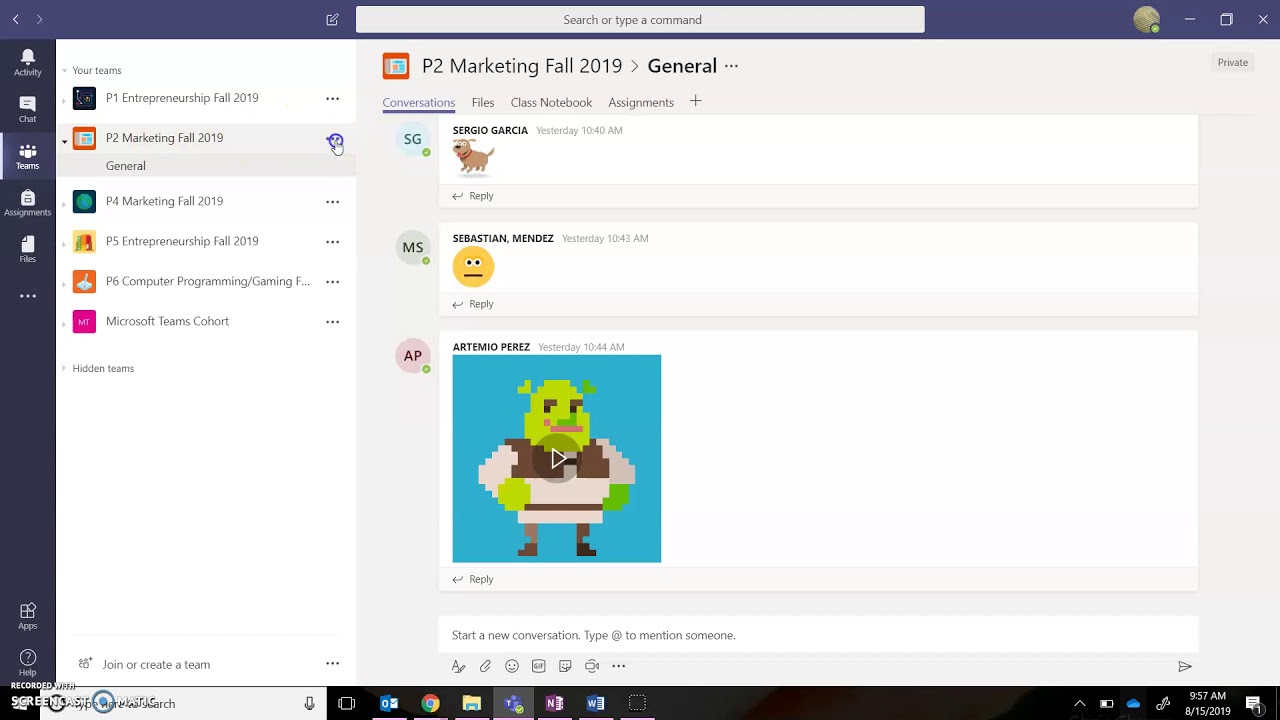Open more options for P1 Entrepreneurship team
Viewport: 1280px width, 720px height.
332,98
